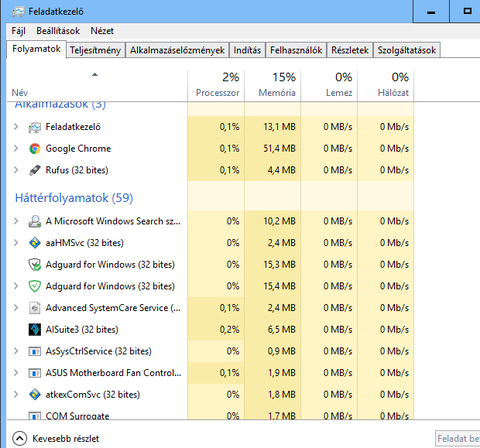Image resolution: width=480 pixels, height=448 pixels.
Task: Sort by the Név column header
Action: point(97,85)
